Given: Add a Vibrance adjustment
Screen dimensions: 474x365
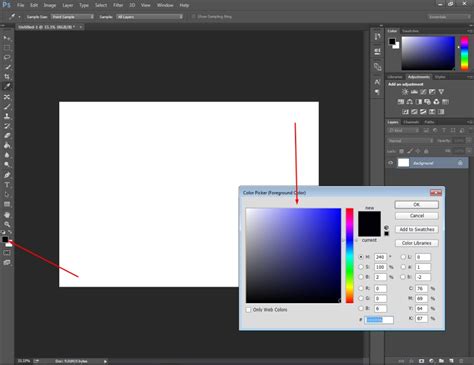Looking at the screenshot, I should 441,92.
